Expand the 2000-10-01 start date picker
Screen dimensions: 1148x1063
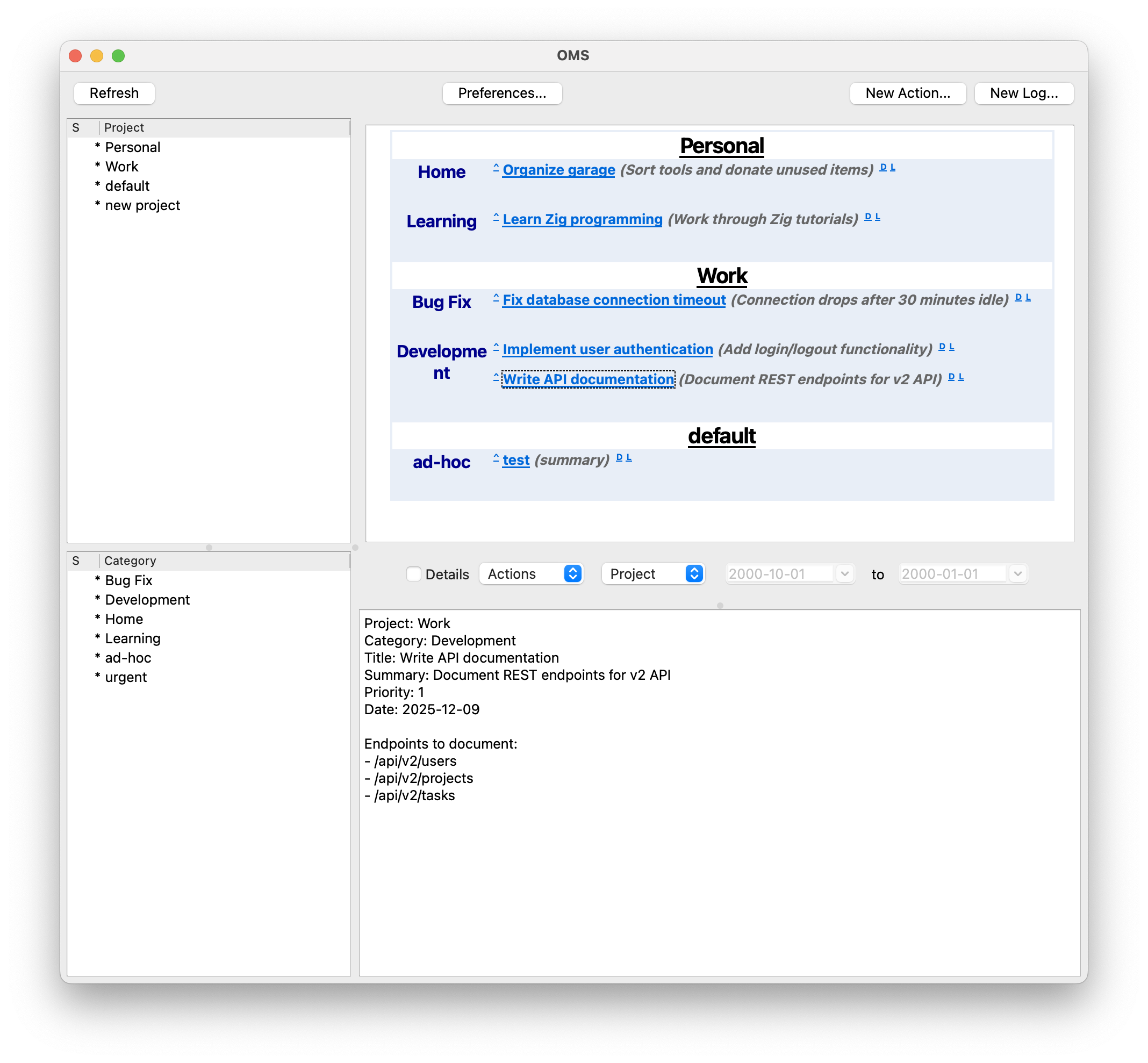844,574
